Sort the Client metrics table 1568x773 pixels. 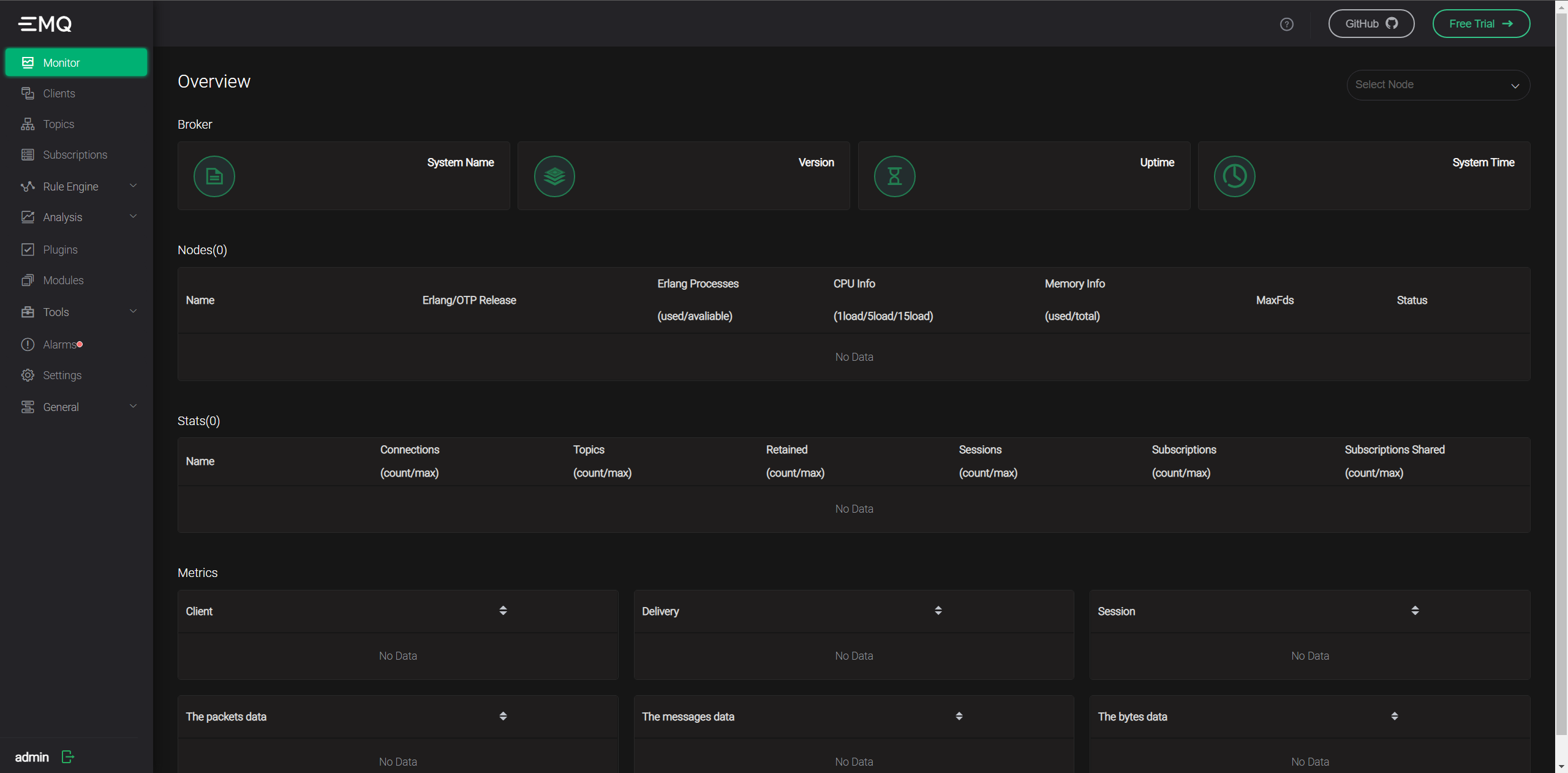tap(503, 611)
